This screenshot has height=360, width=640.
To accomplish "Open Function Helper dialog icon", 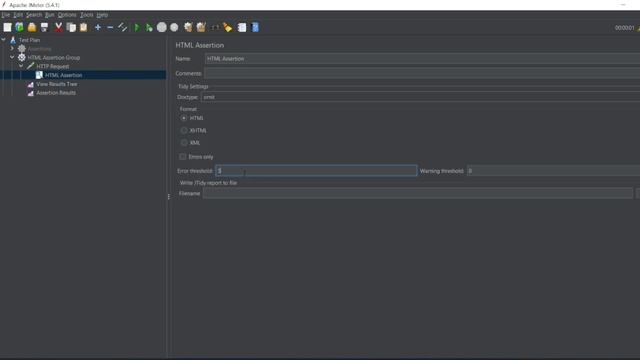I will tap(242, 27).
